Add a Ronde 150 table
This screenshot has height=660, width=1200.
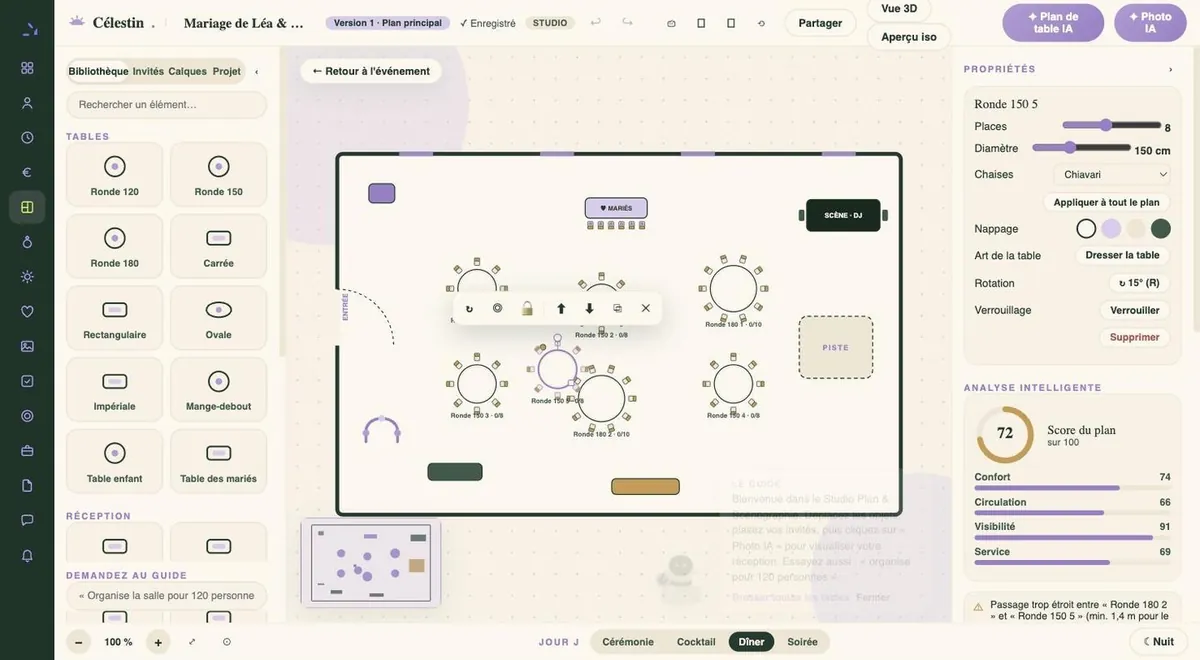(x=219, y=175)
